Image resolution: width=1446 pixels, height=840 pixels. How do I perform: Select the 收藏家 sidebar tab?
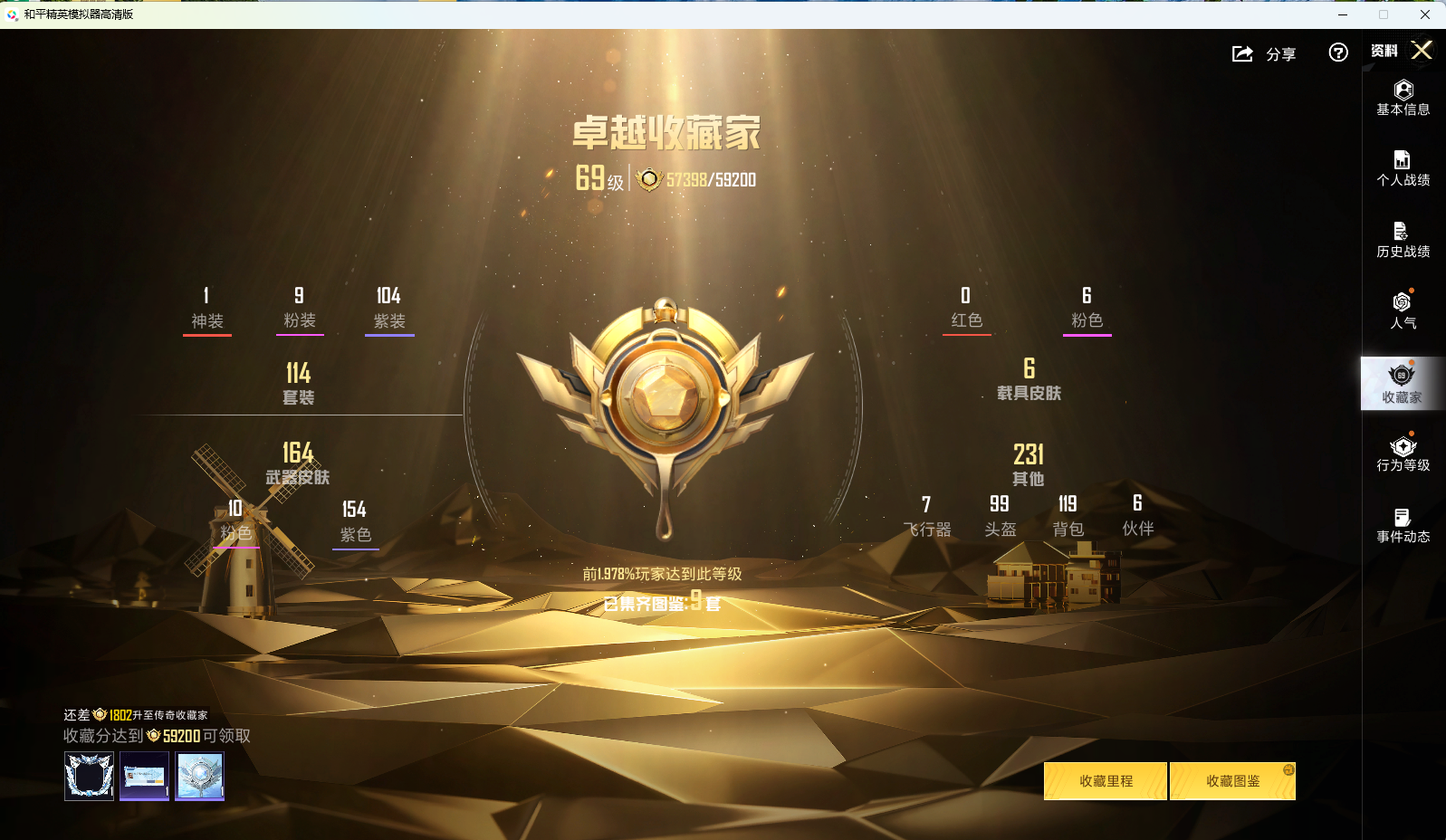coord(1402,384)
